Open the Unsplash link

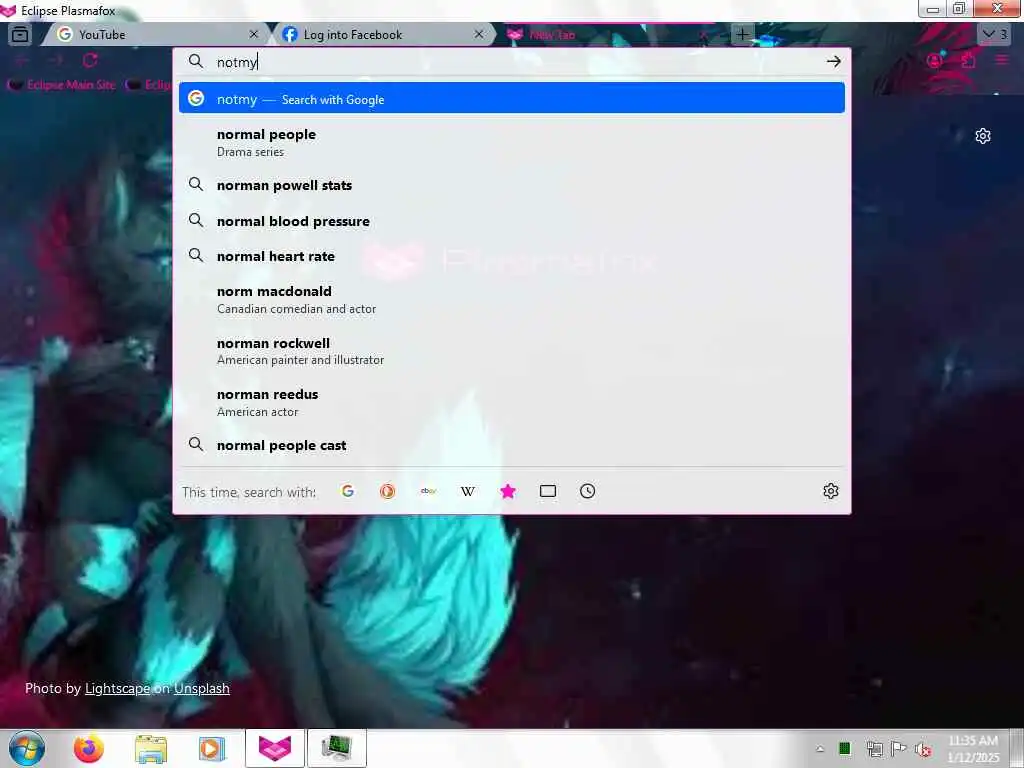point(202,688)
